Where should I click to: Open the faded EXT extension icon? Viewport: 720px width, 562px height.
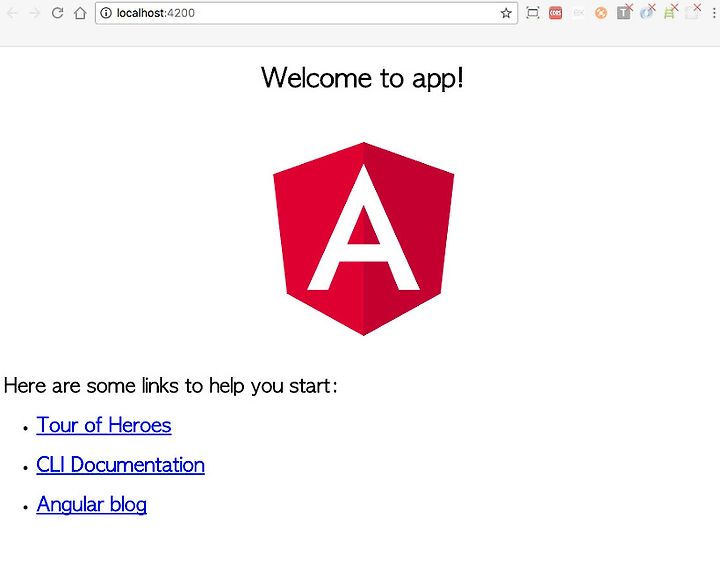tap(579, 13)
